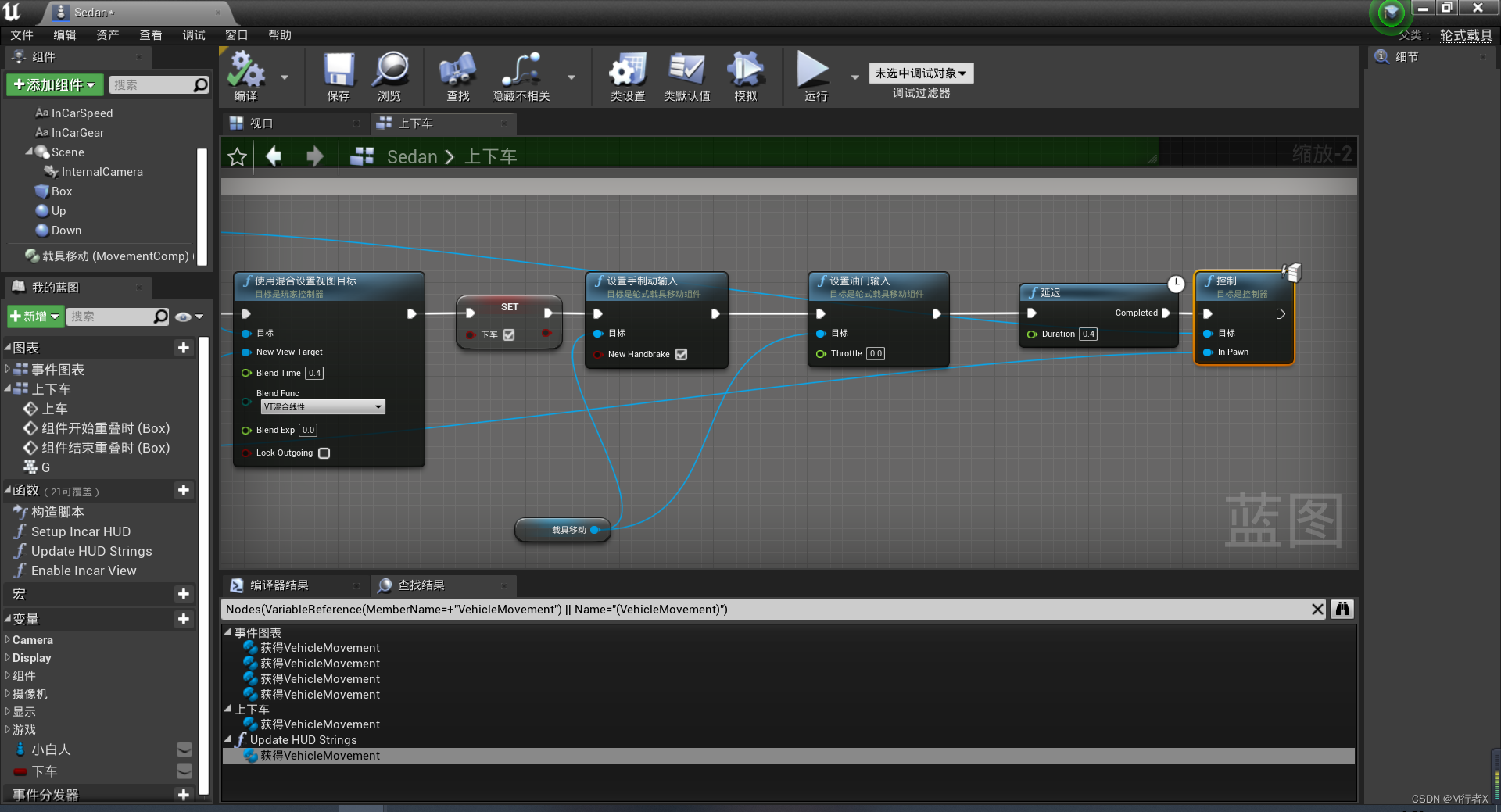Click component search field in 组件
This screenshot has width=1501, height=812.
pos(152,84)
